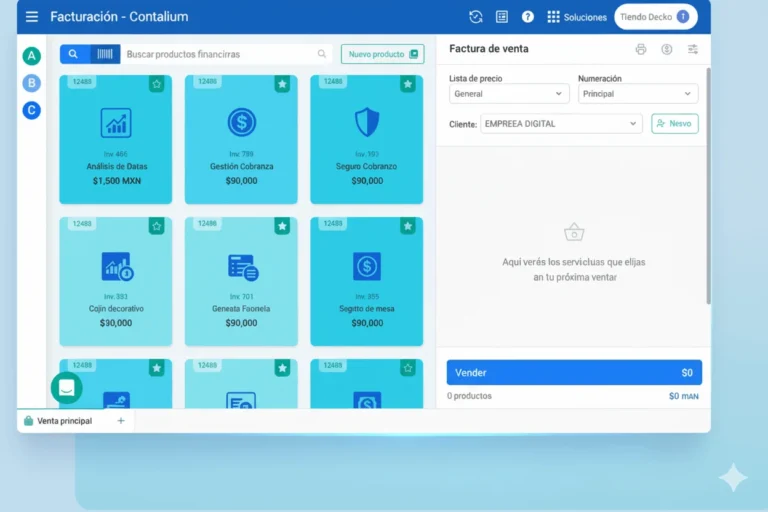768x512 pixels.
Task: Expand the Numeración Principal dropdown
Action: point(638,94)
